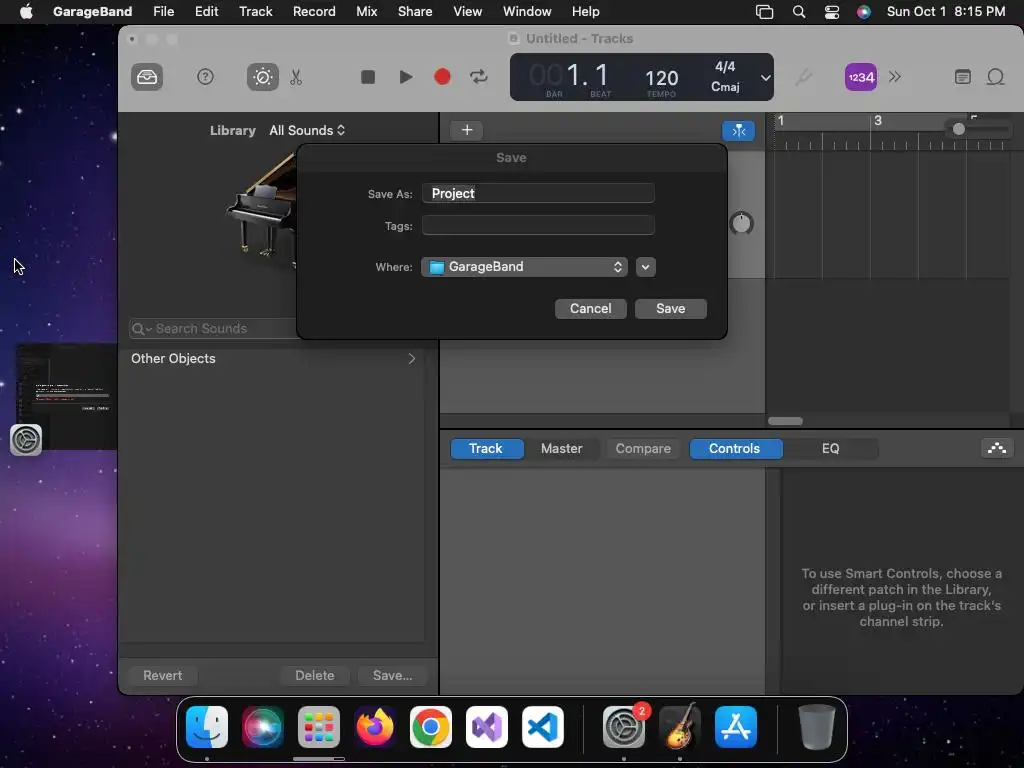Click the Cmaj key signature
Image resolution: width=1024 pixels, height=768 pixels.
pos(725,87)
